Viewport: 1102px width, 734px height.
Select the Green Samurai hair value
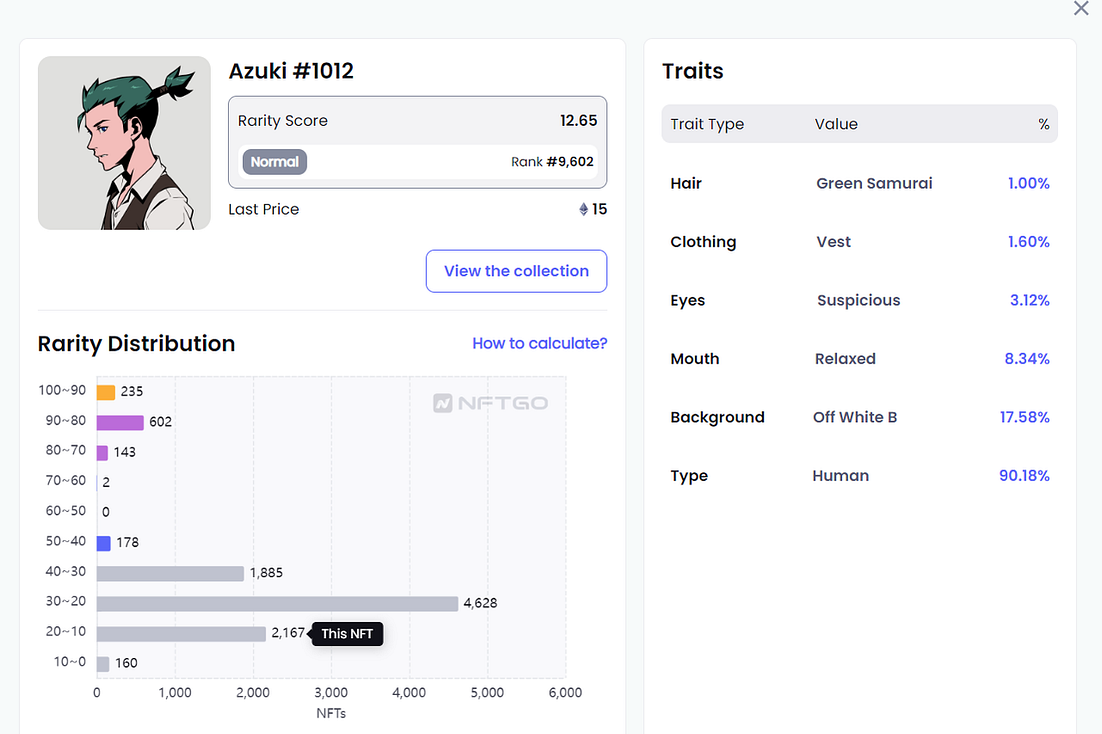pos(874,184)
